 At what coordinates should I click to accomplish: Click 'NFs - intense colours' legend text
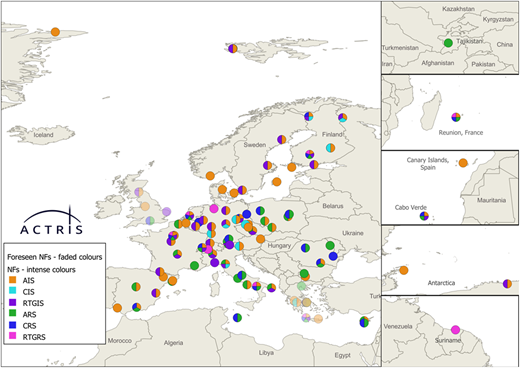pyautogui.click(x=41, y=269)
